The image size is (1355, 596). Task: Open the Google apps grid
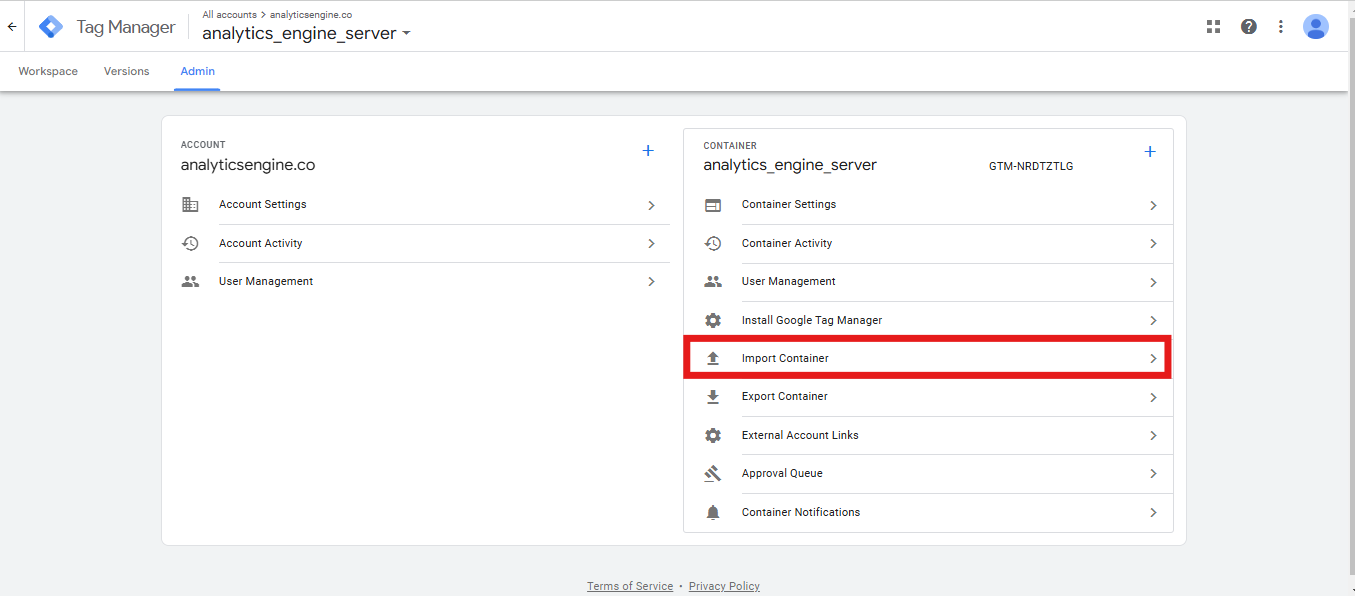1214,27
